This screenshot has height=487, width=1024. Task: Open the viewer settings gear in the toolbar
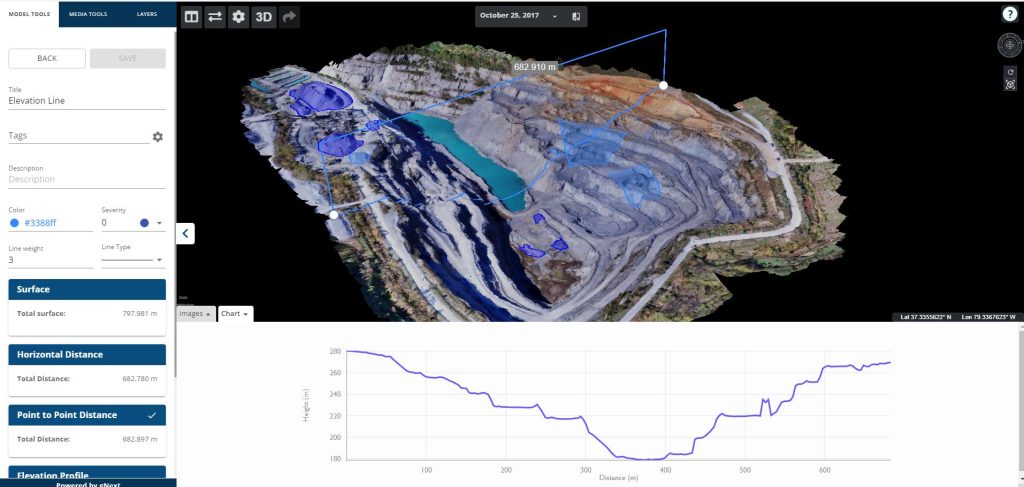(239, 17)
